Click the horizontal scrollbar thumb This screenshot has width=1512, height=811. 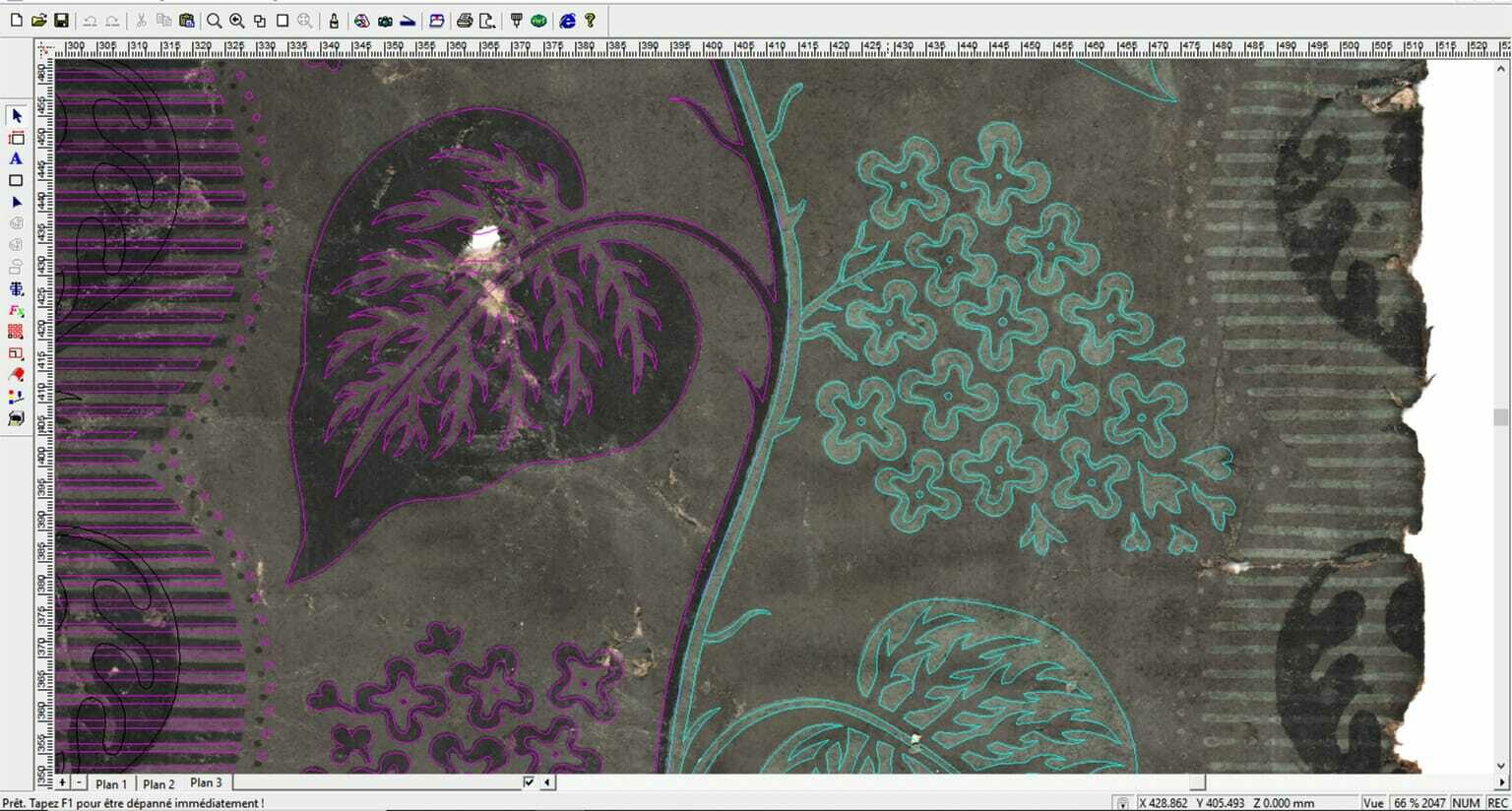(x=1197, y=782)
